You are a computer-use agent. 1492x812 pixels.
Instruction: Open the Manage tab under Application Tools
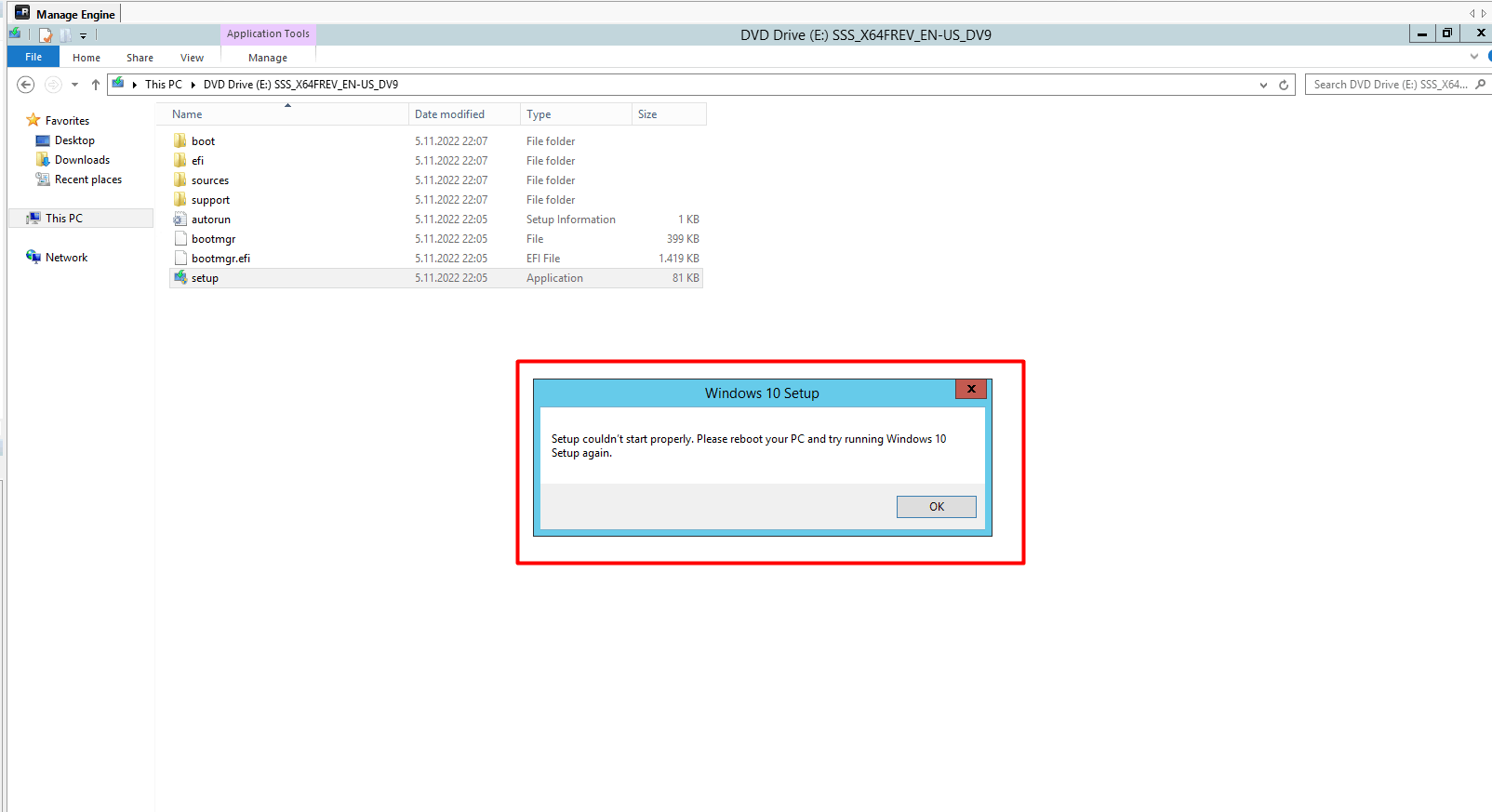[268, 58]
